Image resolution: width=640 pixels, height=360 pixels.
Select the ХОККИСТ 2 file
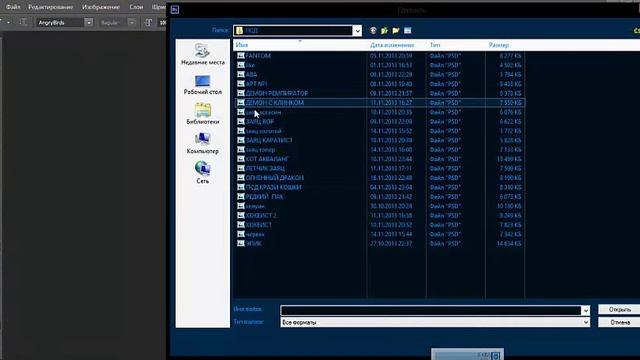coord(261,215)
